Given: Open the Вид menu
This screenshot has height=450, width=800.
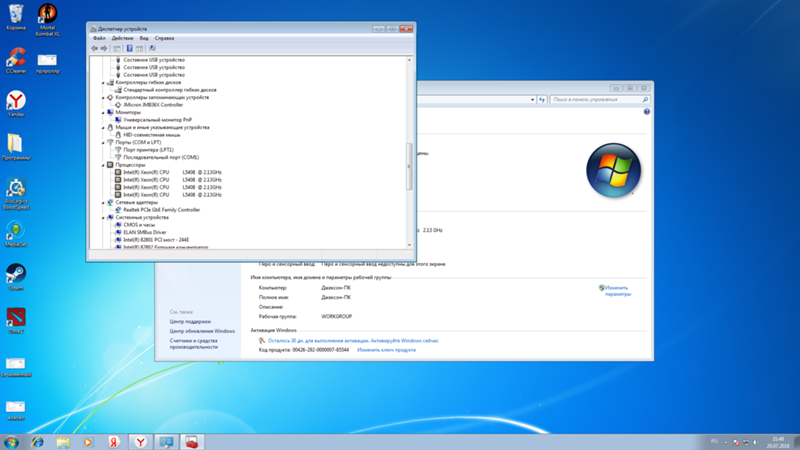Looking at the screenshot, I should coord(144,38).
